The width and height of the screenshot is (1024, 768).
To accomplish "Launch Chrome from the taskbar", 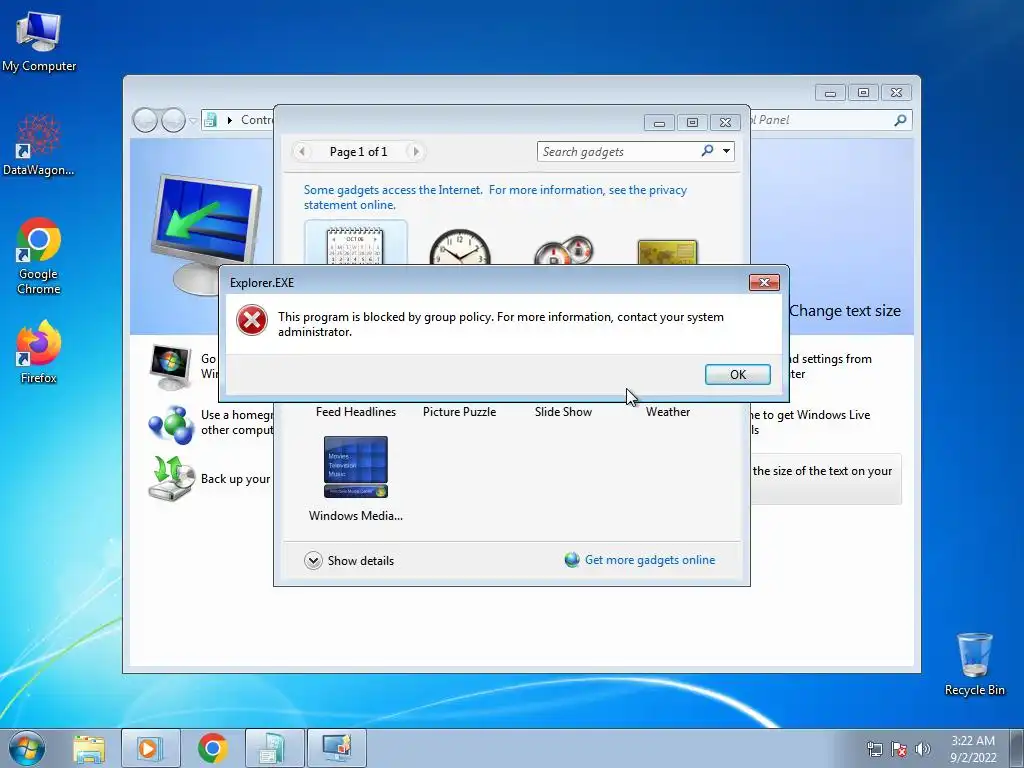I will pyautogui.click(x=212, y=748).
